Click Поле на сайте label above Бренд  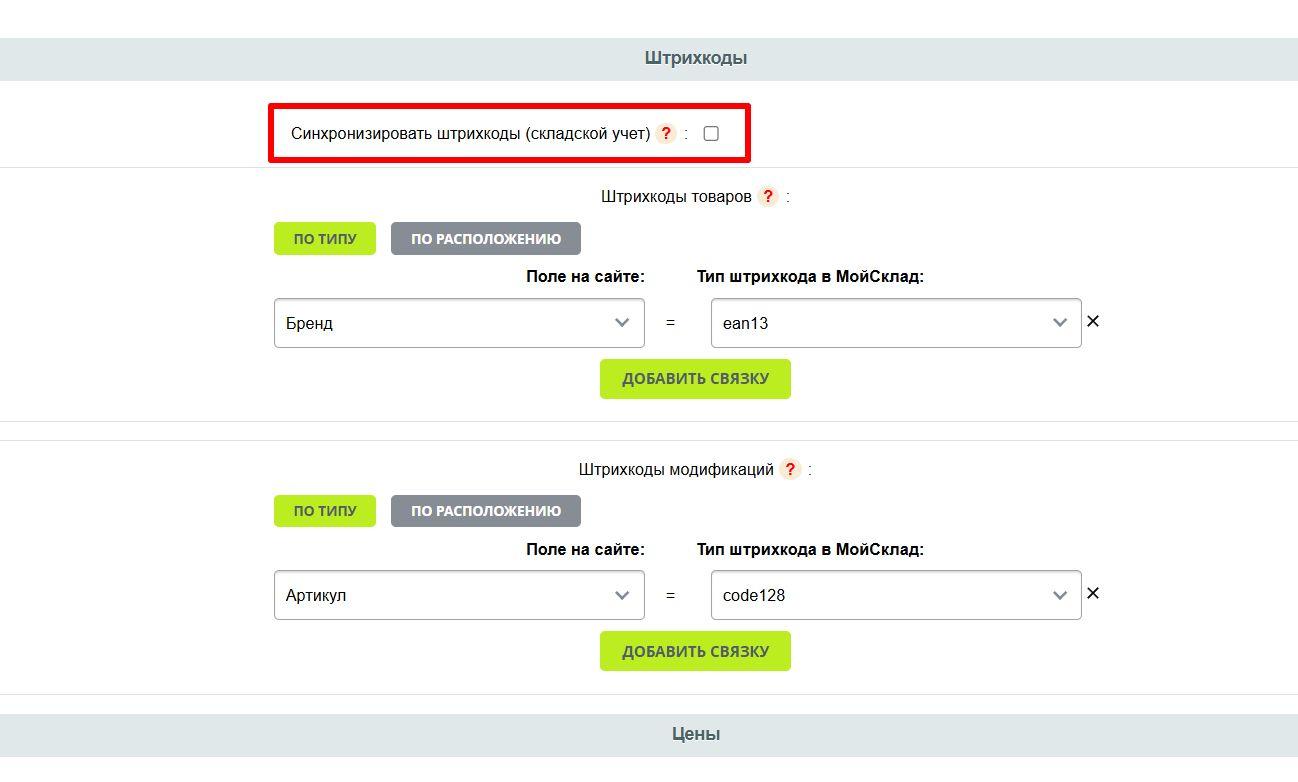pos(585,276)
